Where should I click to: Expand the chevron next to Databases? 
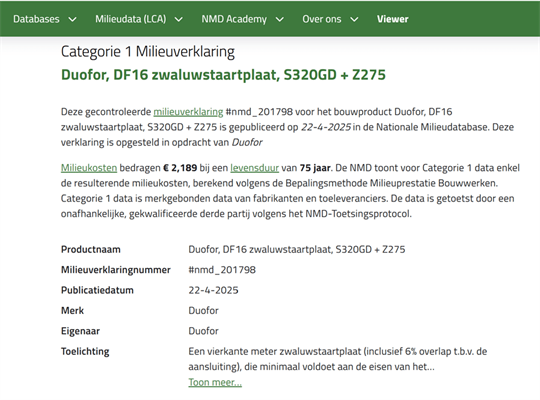pos(72,19)
